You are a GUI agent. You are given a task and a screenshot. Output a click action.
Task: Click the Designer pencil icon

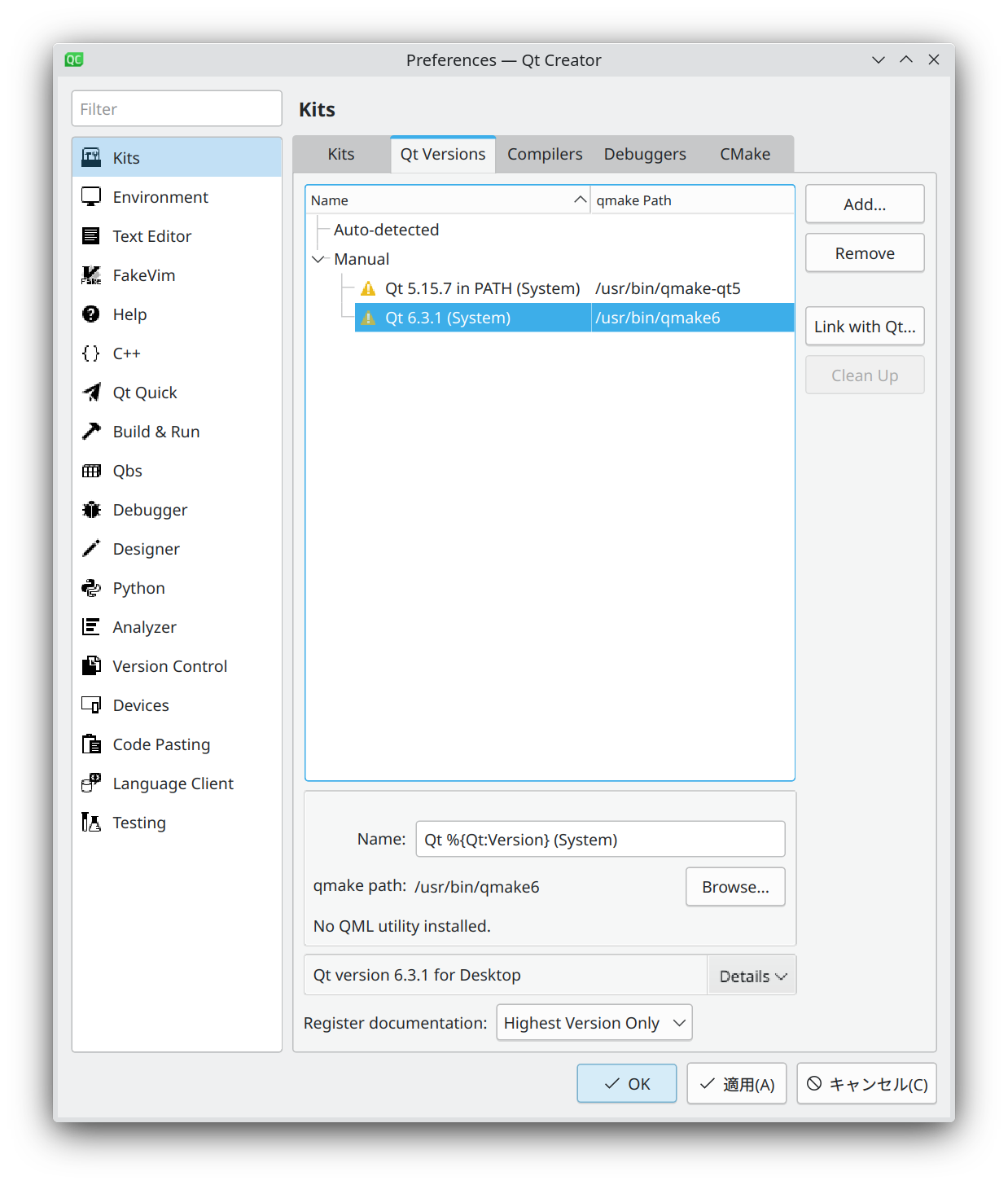coord(91,548)
